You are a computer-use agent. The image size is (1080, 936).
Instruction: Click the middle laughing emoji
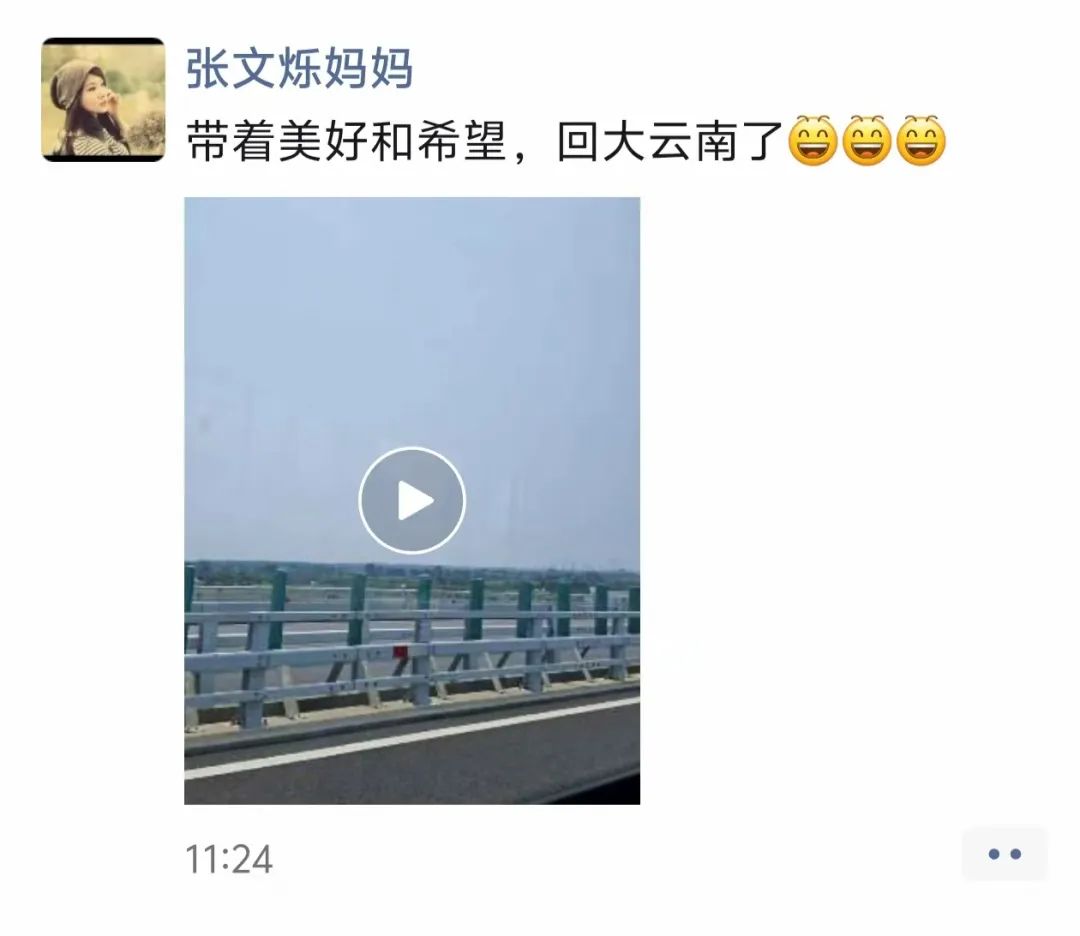point(867,141)
